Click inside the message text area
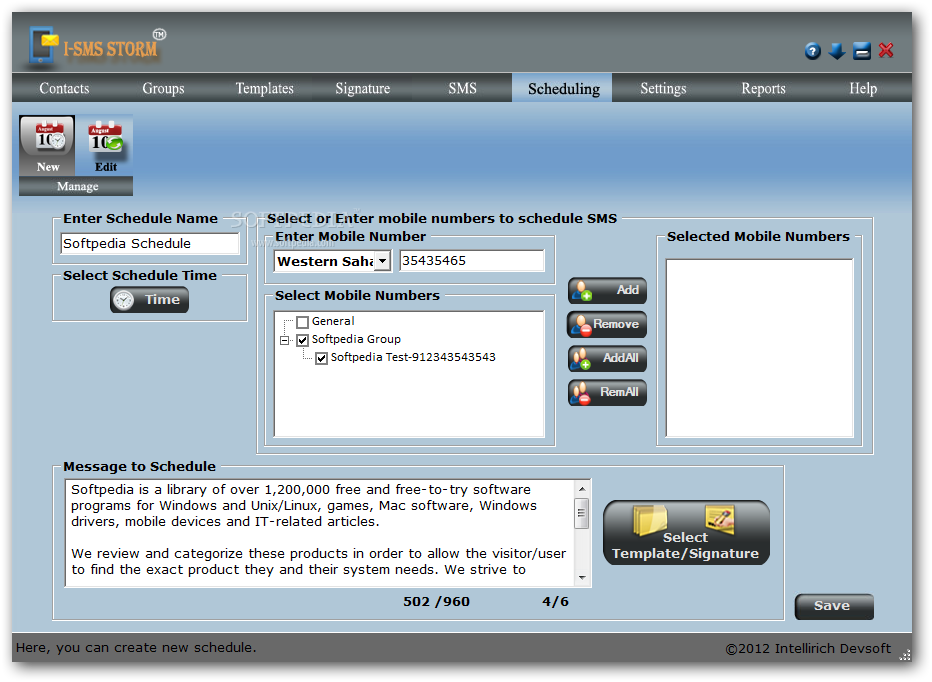Image resolution: width=932 pixels, height=682 pixels. click(320, 533)
